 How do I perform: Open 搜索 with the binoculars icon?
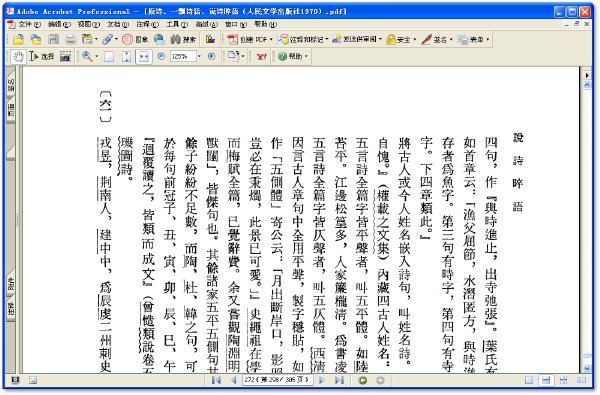(x=183, y=39)
